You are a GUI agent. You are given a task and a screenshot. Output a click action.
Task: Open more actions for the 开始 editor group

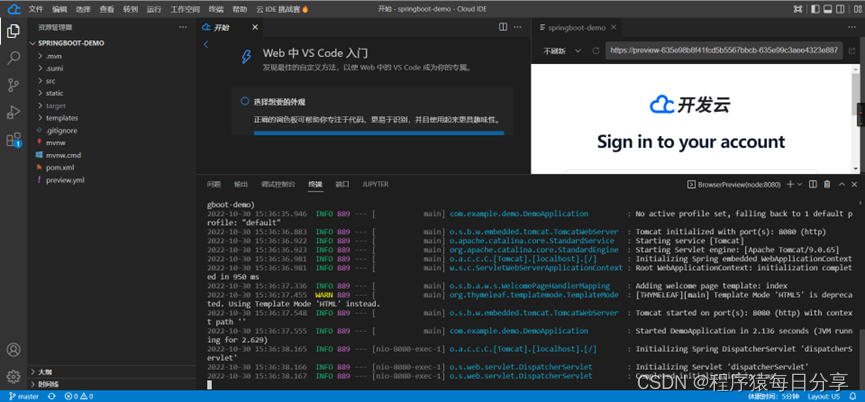pyautogui.click(x=518, y=27)
